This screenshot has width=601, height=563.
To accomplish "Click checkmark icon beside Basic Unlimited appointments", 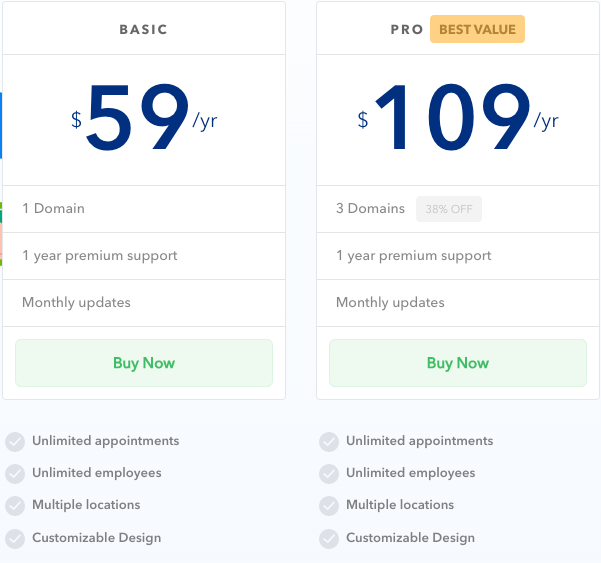I will pyautogui.click(x=15, y=442).
